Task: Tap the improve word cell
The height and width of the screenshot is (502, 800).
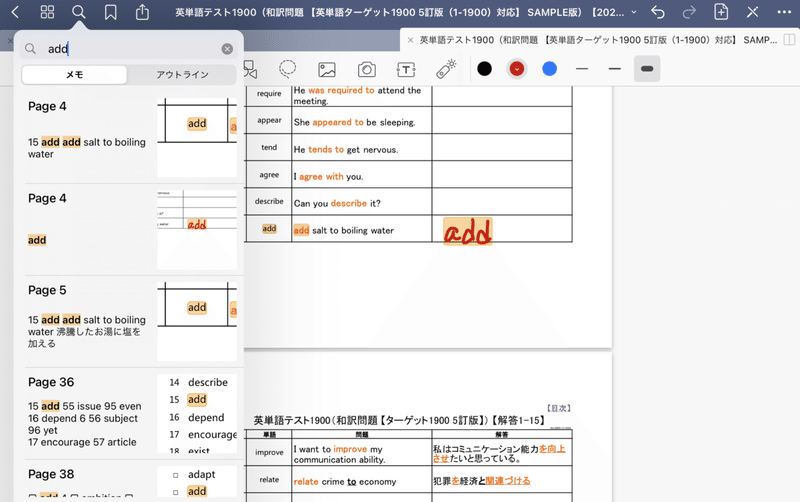Action: coord(269,453)
